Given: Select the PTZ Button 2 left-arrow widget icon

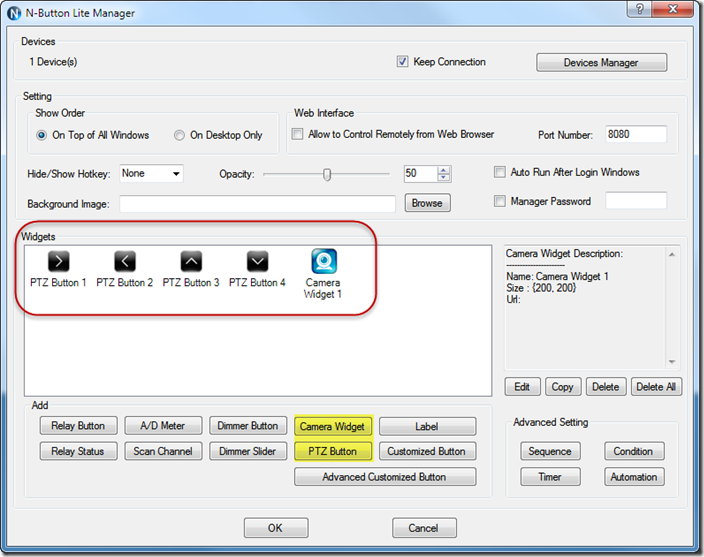Looking at the screenshot, I should point(125,261).
